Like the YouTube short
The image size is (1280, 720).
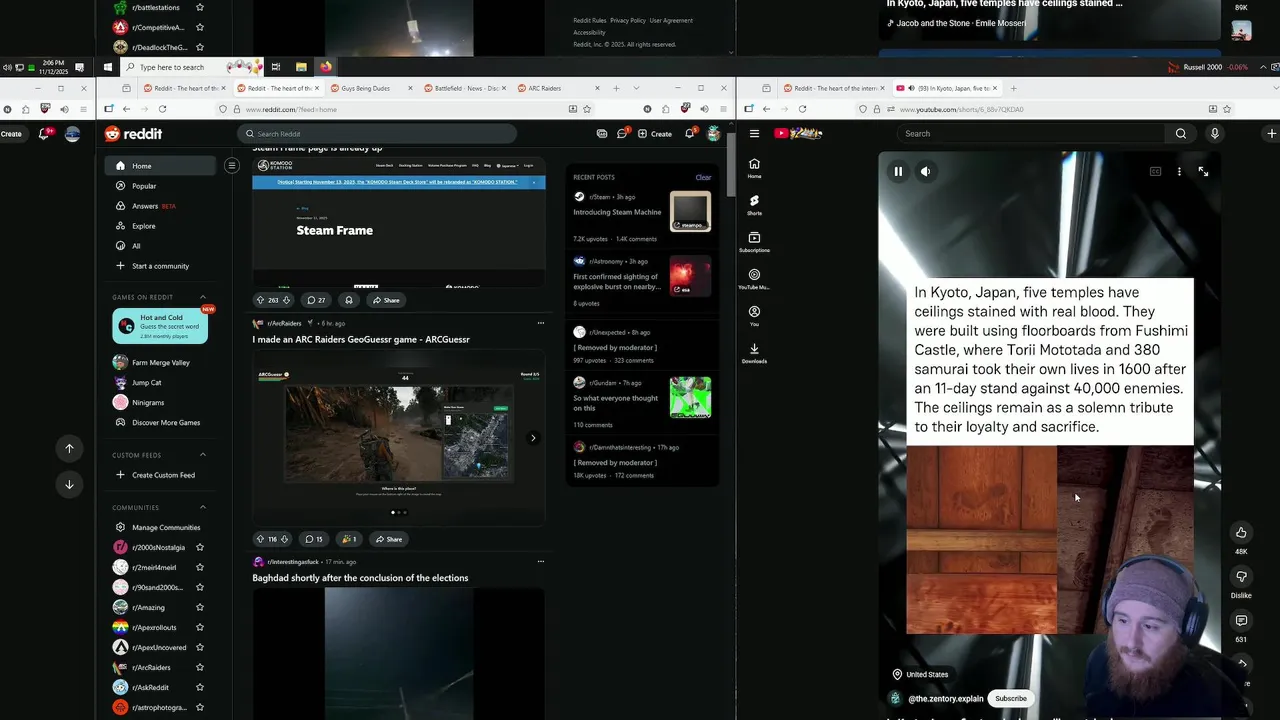[x=1241, y=533]
